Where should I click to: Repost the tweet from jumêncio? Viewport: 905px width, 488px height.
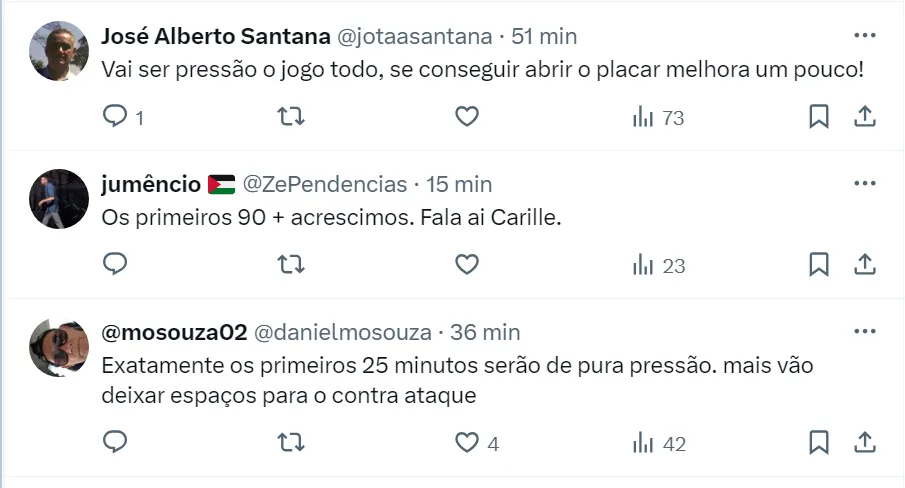pyautogui.click(x=291, y=265)
